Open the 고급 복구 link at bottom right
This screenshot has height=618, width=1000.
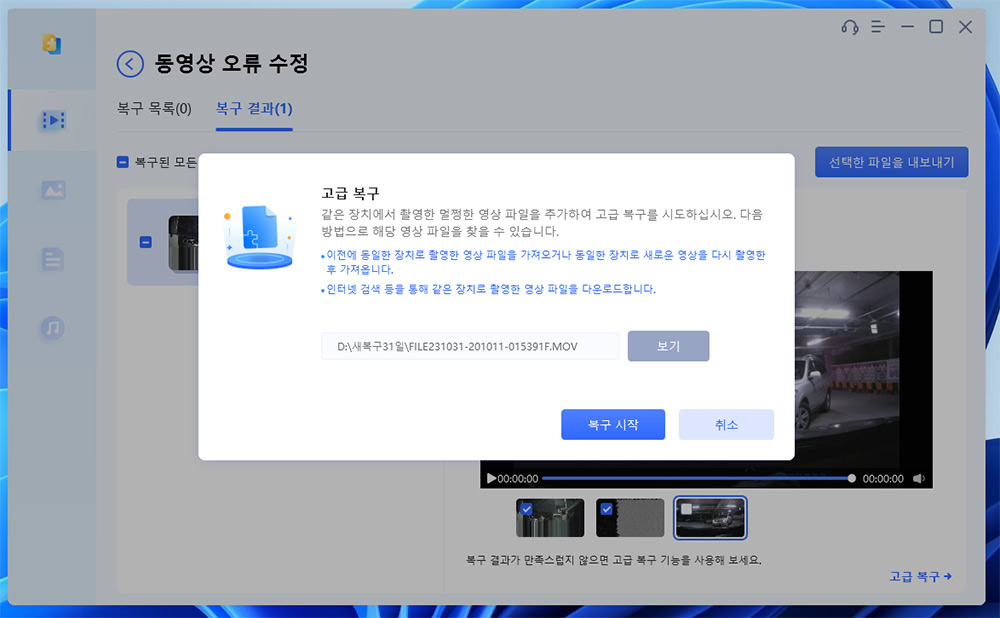(920, 577)
